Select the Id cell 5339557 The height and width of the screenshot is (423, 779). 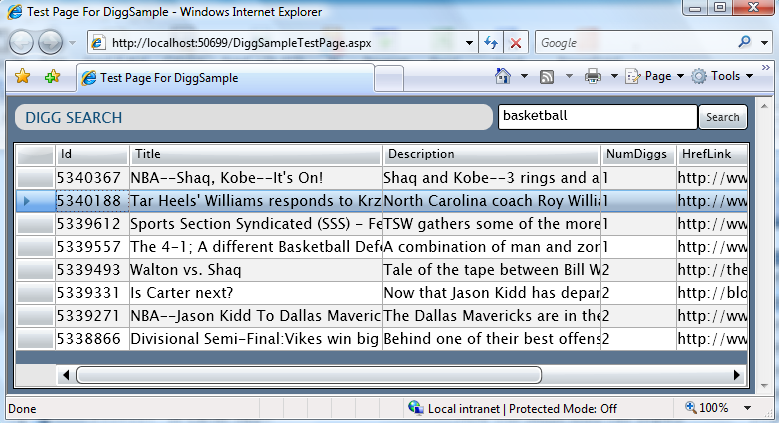(x=92, y=247)
